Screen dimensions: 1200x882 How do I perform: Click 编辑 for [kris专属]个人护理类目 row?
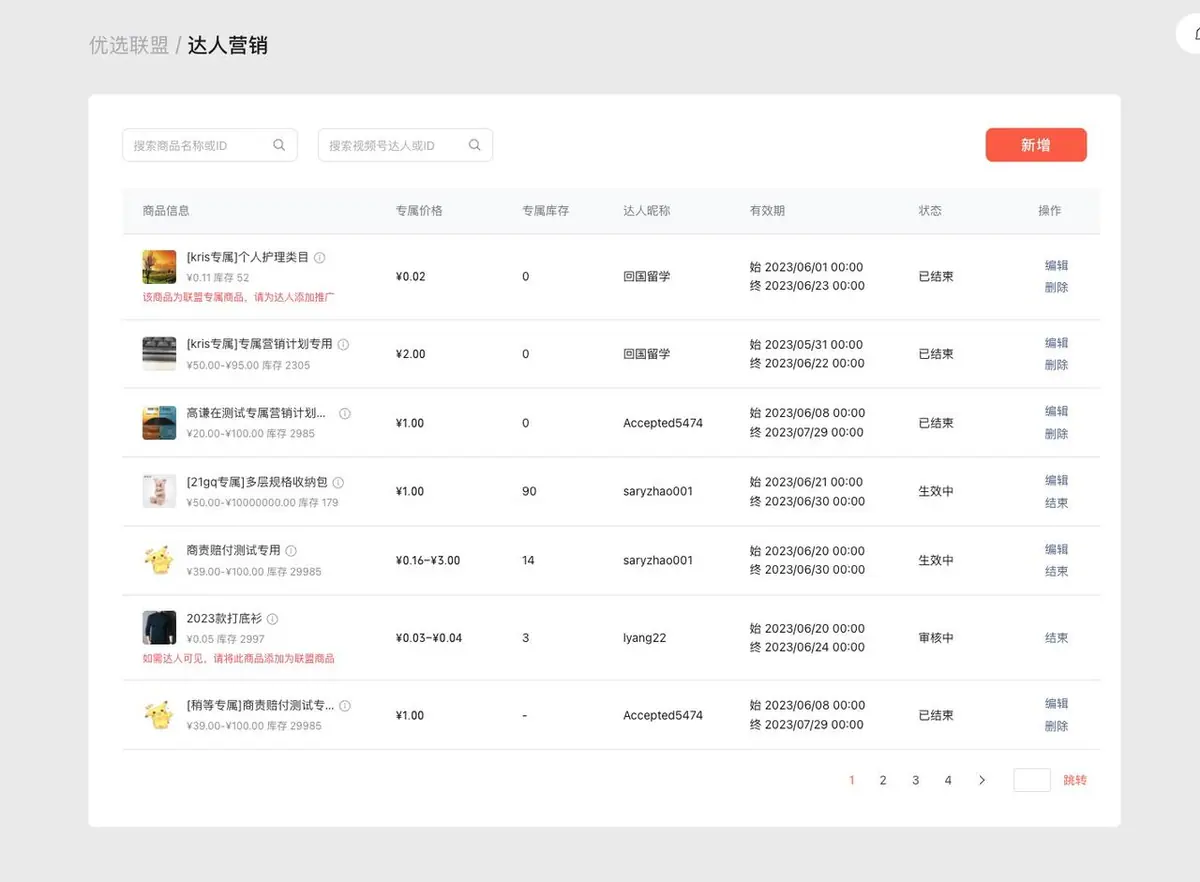click(1056, 265)
